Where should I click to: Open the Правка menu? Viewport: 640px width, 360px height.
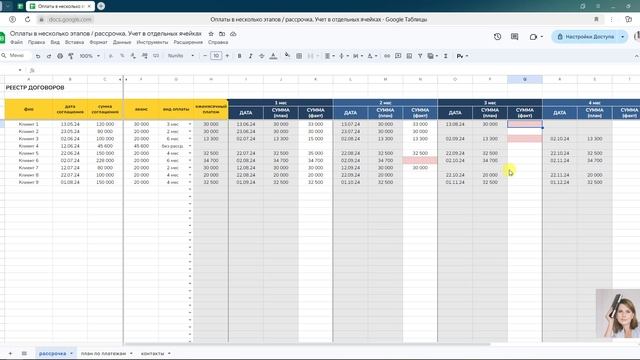tap(36, 42)
